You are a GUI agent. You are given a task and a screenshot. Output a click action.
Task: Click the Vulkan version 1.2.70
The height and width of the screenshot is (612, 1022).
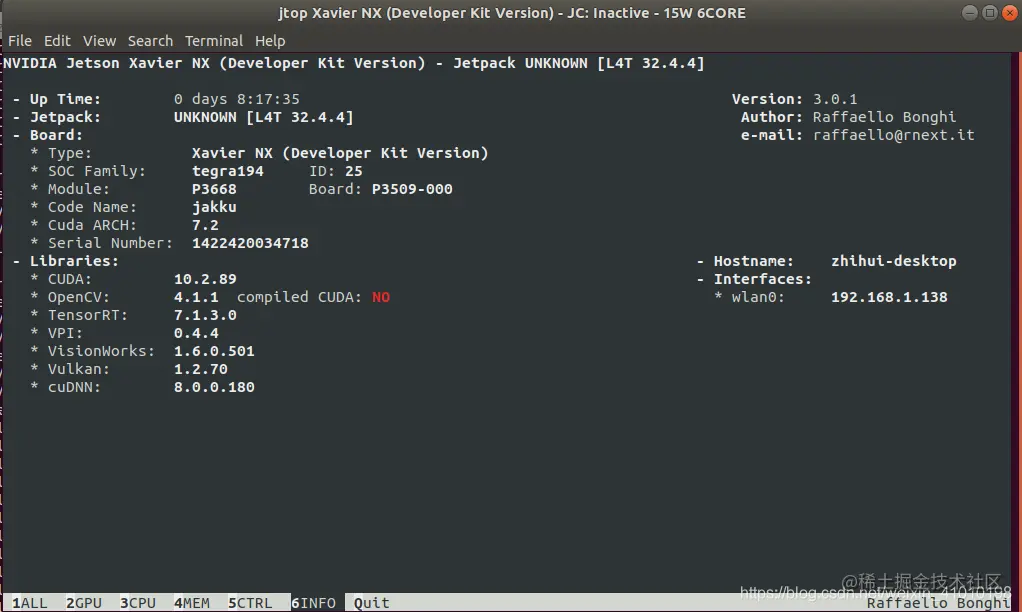click(x=201, y=369)
